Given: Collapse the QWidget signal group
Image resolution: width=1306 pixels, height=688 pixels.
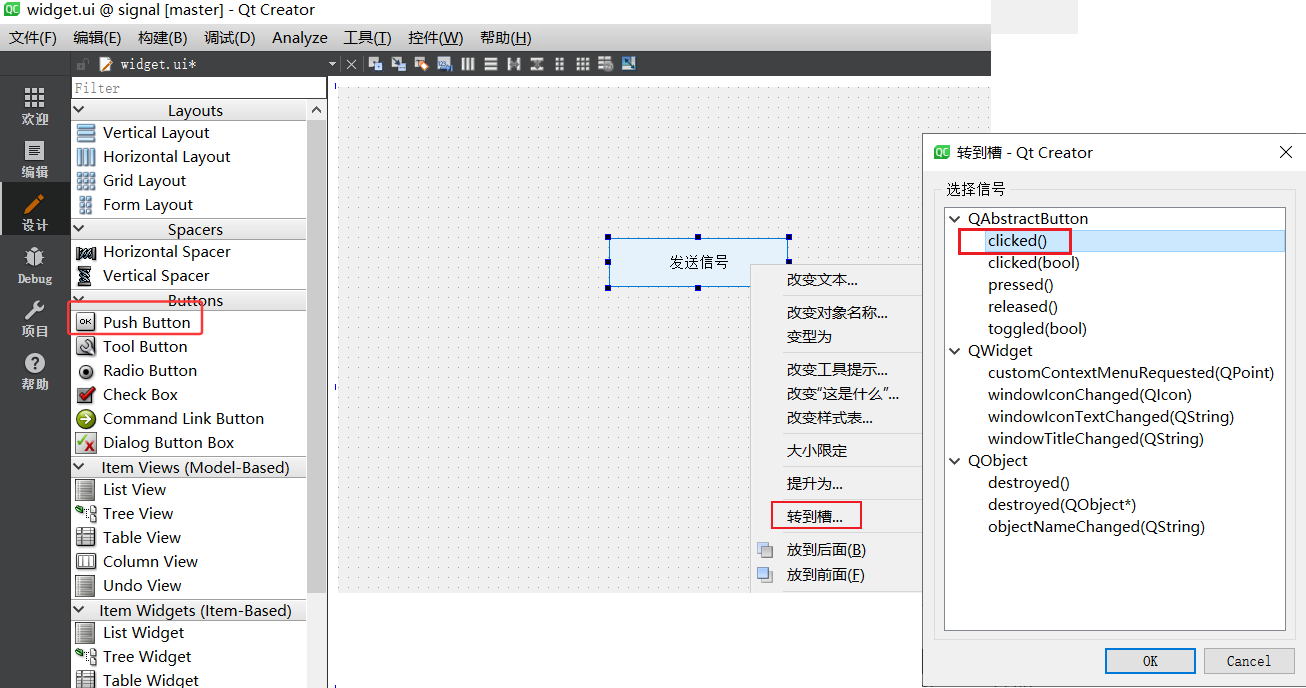Looking at the screenshot, I should (955, 350).
